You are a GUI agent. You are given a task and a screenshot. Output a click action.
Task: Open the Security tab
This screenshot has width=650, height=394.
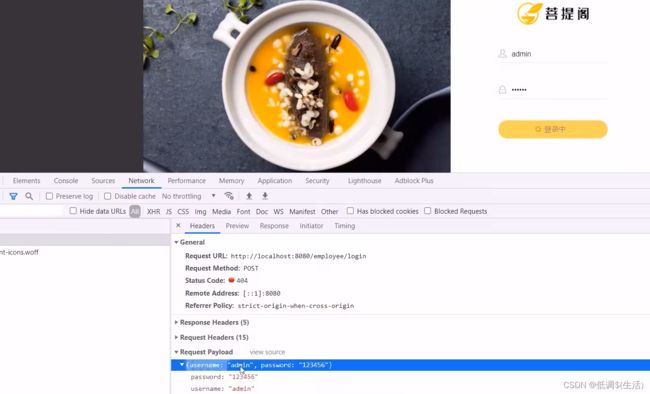318,181
